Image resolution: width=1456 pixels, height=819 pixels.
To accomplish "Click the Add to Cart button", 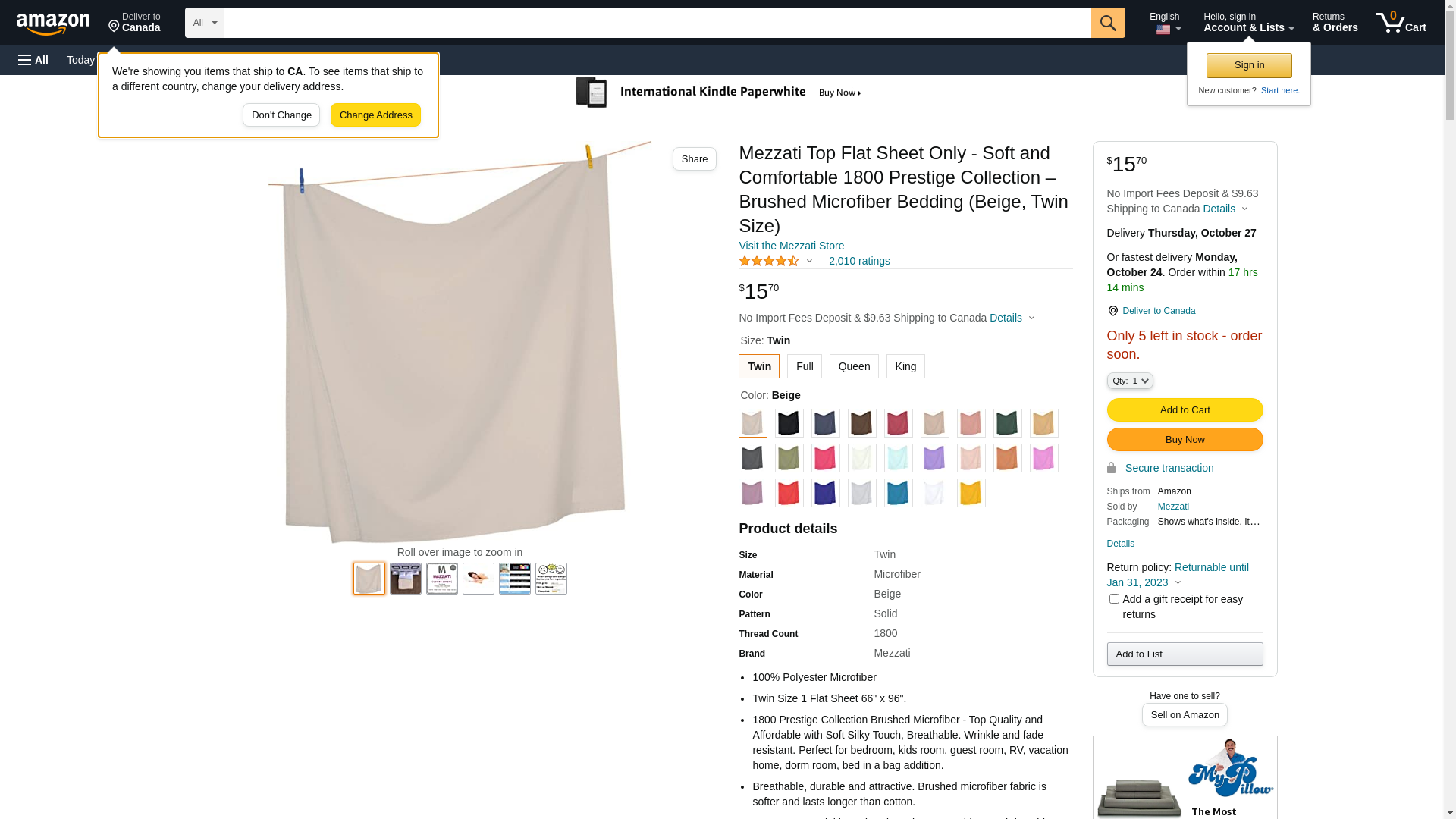I will click(x=1185, y=410).
